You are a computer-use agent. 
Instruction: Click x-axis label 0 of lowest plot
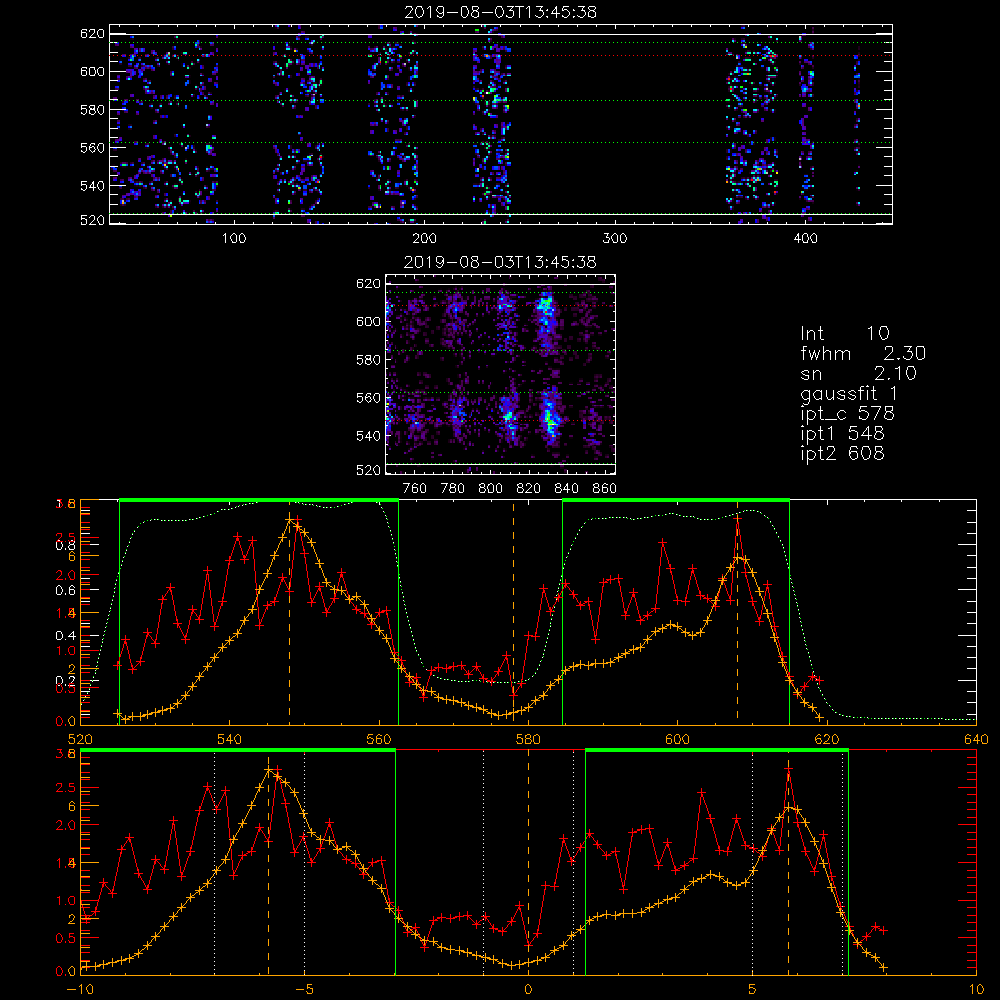pos(528,990)
